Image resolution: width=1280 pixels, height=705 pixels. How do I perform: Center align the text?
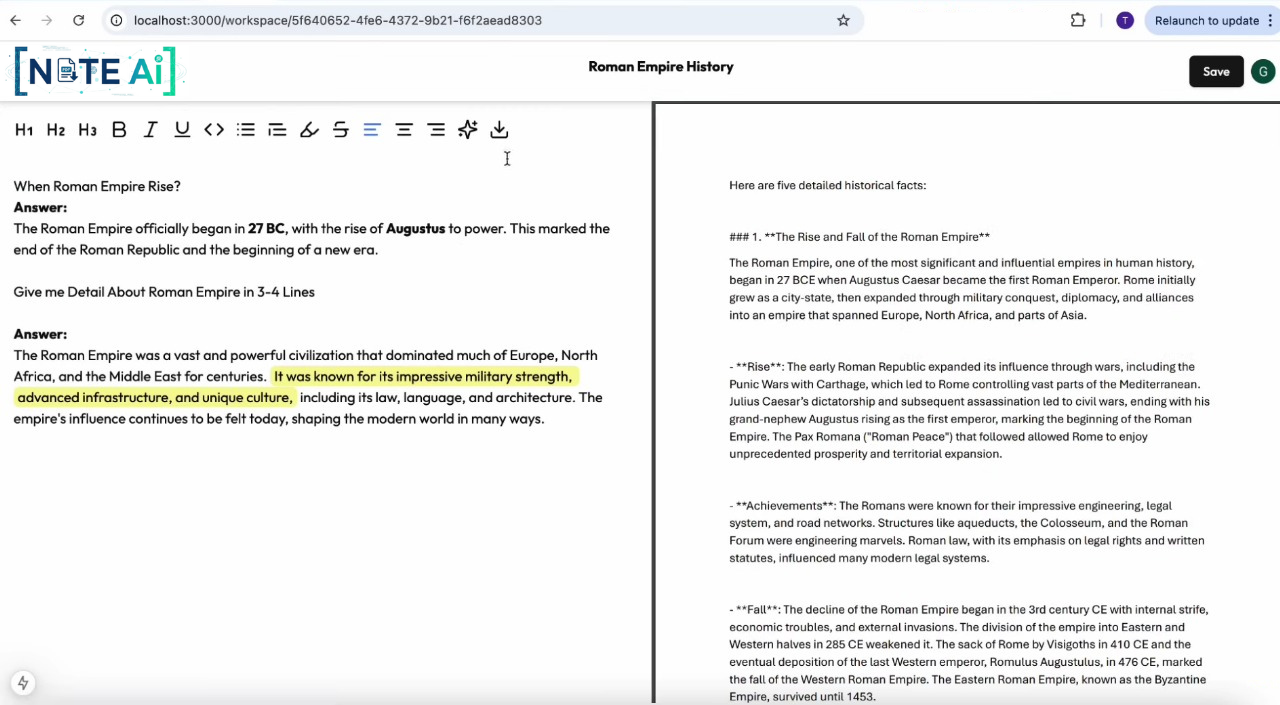coord(404,130)
